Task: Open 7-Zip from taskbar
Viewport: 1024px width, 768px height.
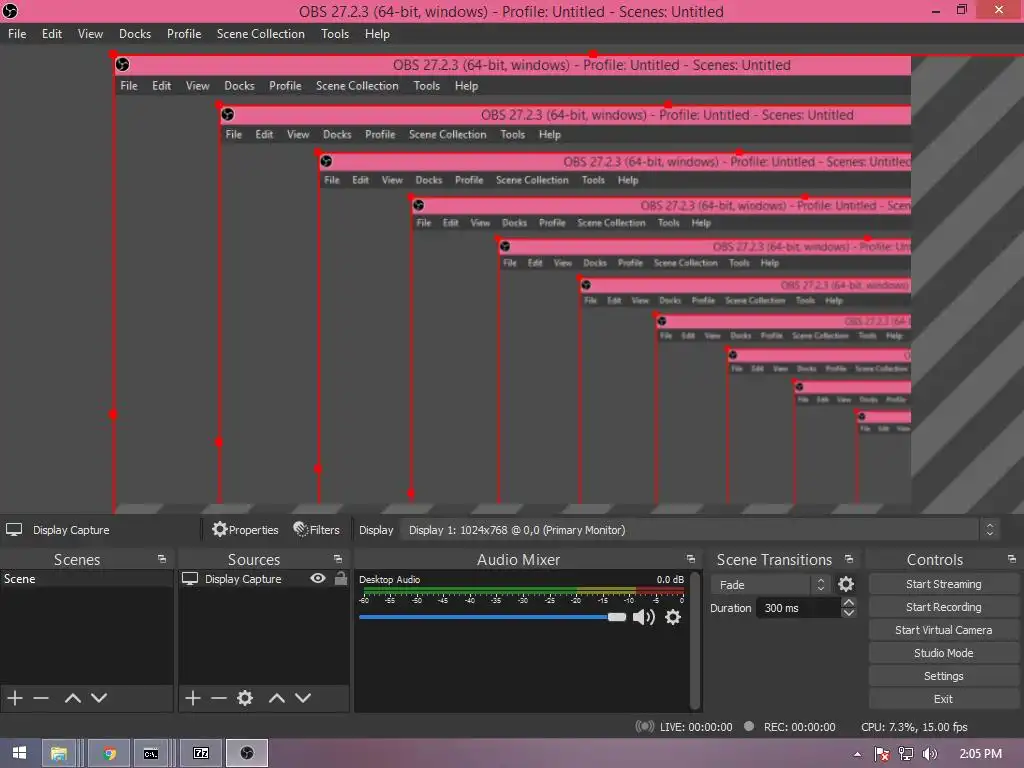Action: [201, 753]
